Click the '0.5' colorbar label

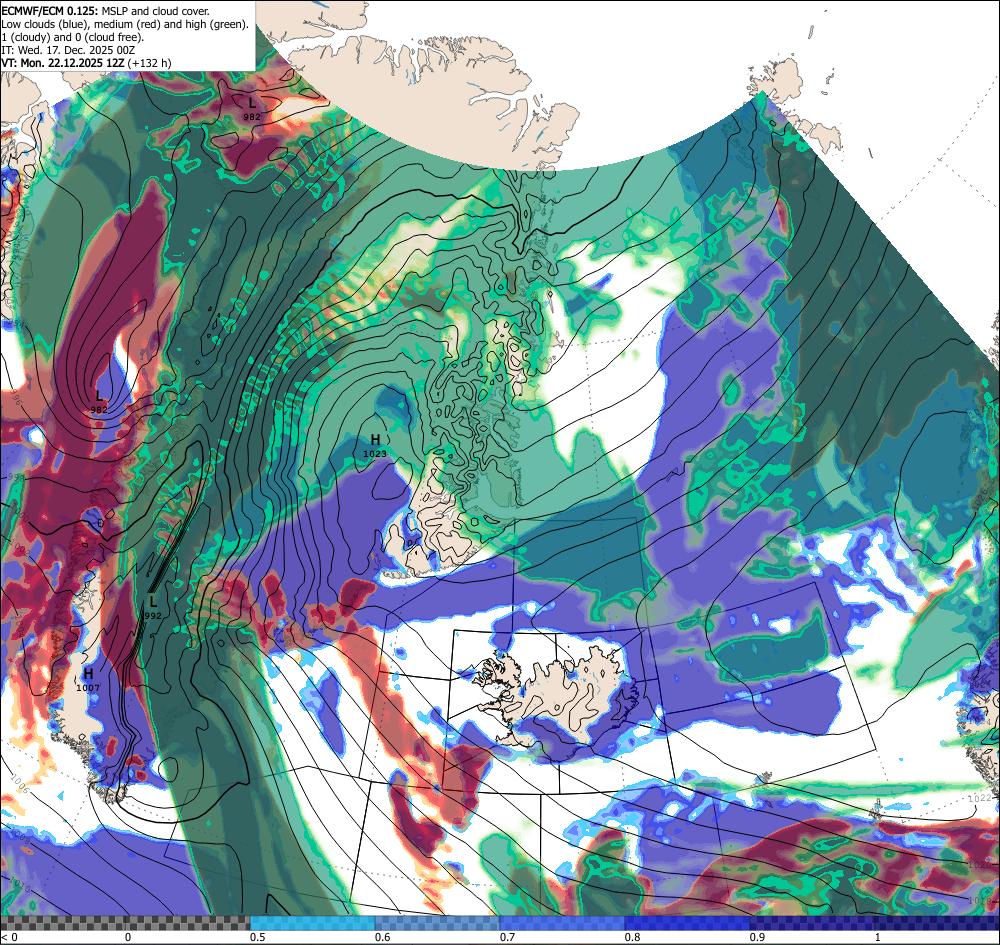pyautogui.click(x=258, y=937)
